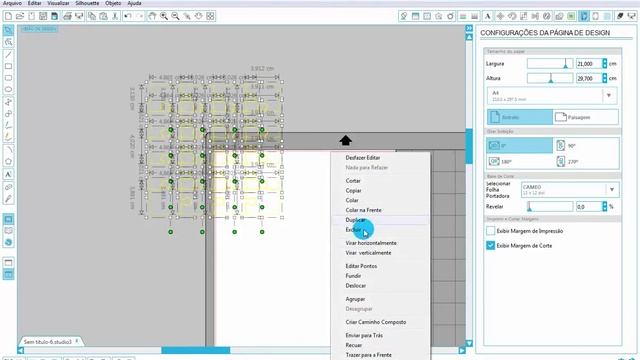Click the eraser icon in the top-right toolbar

point(620,16)
